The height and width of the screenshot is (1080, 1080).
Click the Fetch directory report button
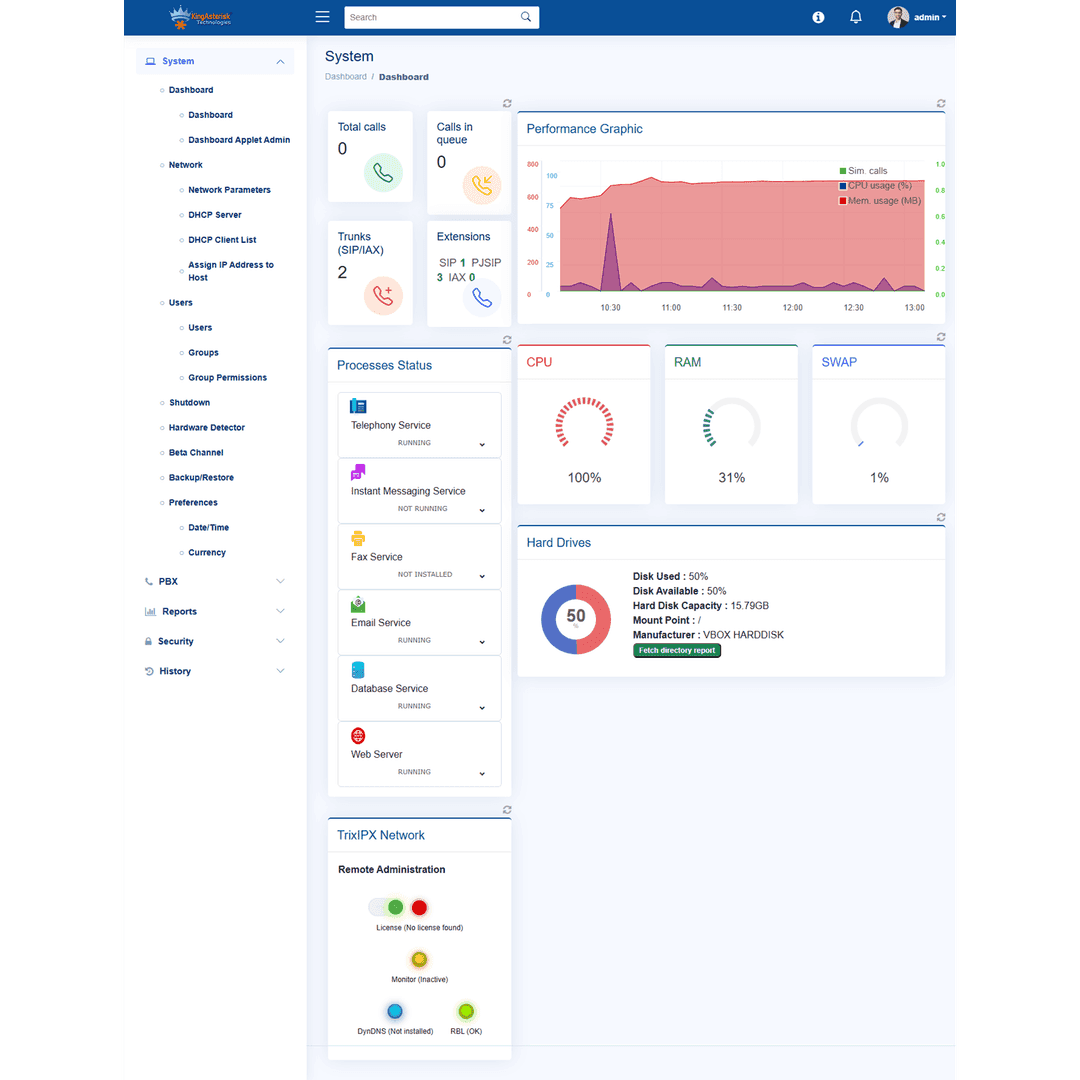tap(676, 650)
